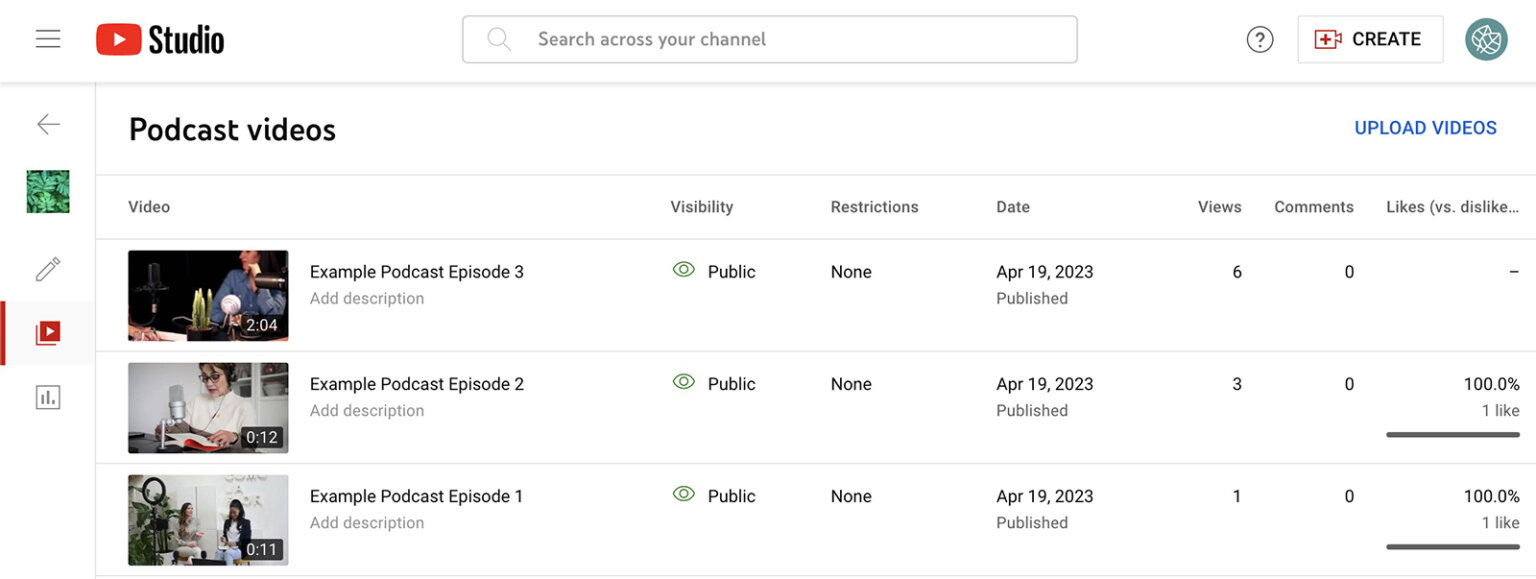The height and width of the screenshot is (579, 1536).
Task: Click the Public visibility eye for Episode 1
Action: (684, 495)
